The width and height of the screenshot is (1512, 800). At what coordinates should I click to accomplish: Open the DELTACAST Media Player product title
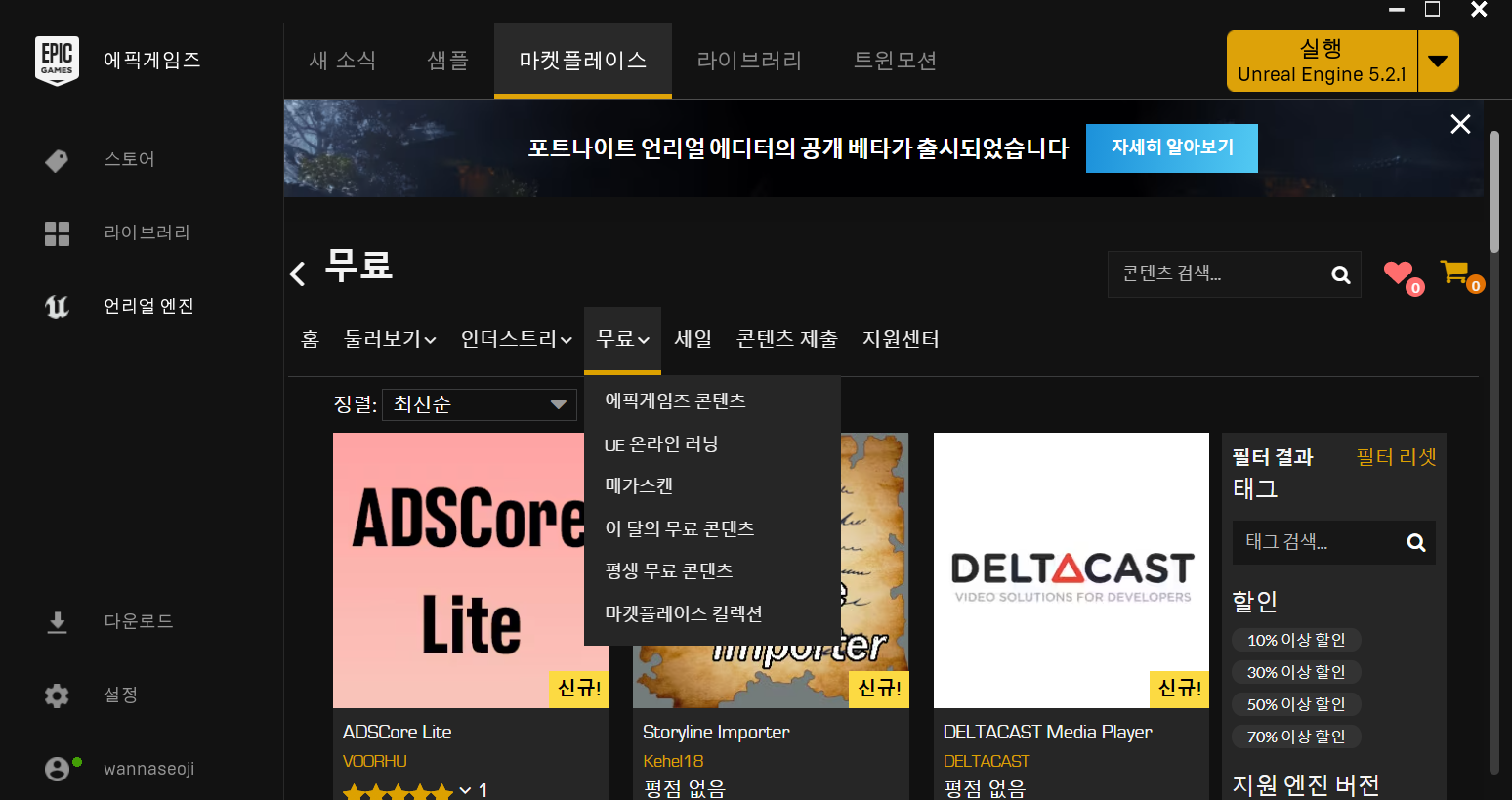(x=1048, y=732)
